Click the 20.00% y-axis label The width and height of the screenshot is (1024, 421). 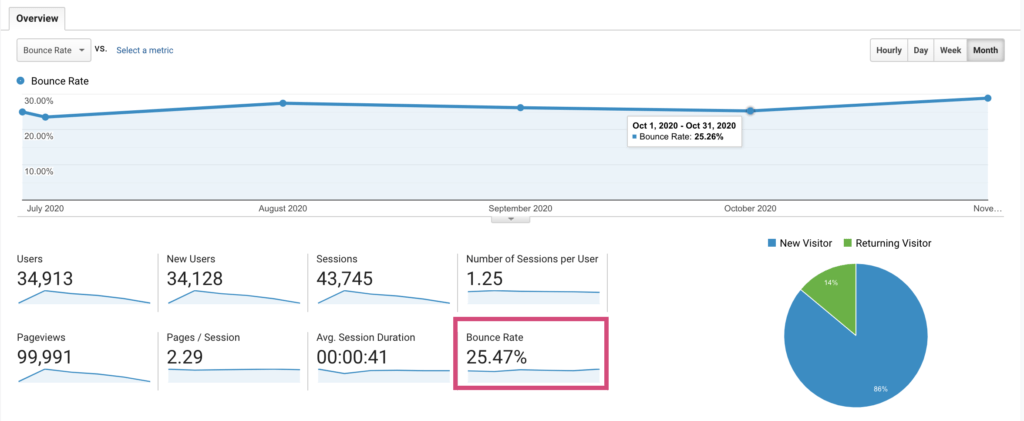[39, 136]
